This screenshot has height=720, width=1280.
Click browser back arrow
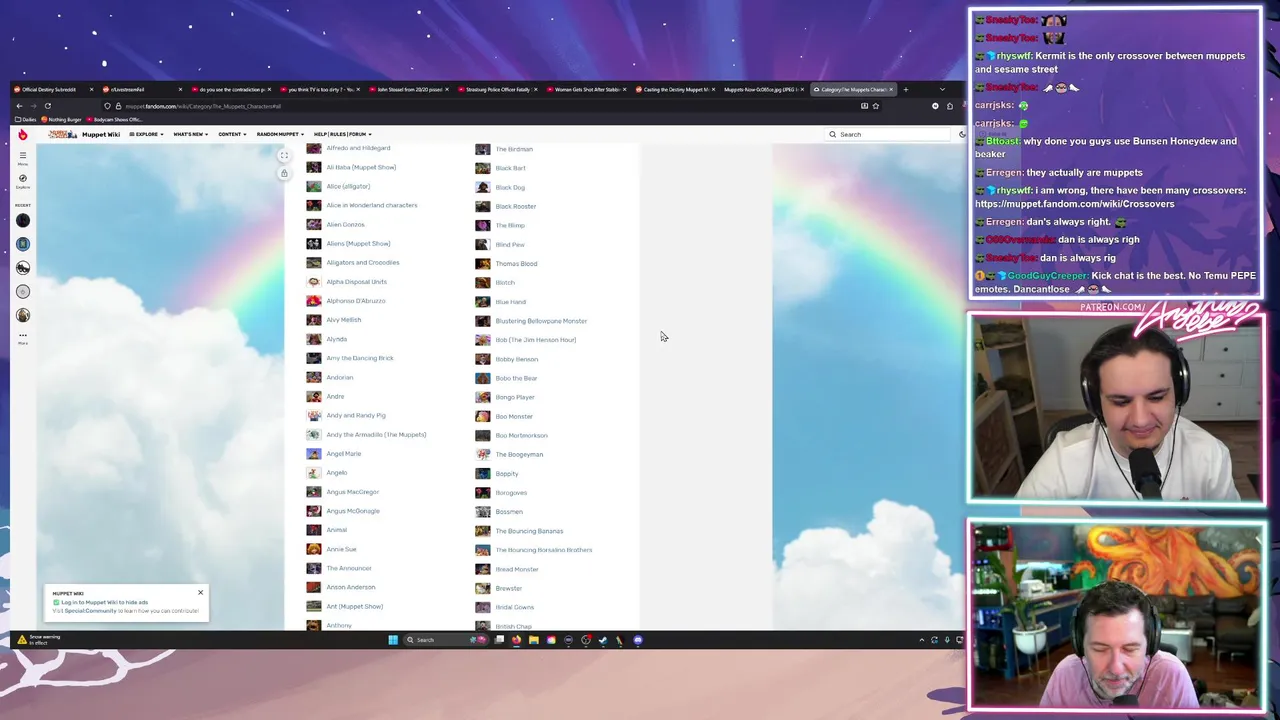point(19,106)
